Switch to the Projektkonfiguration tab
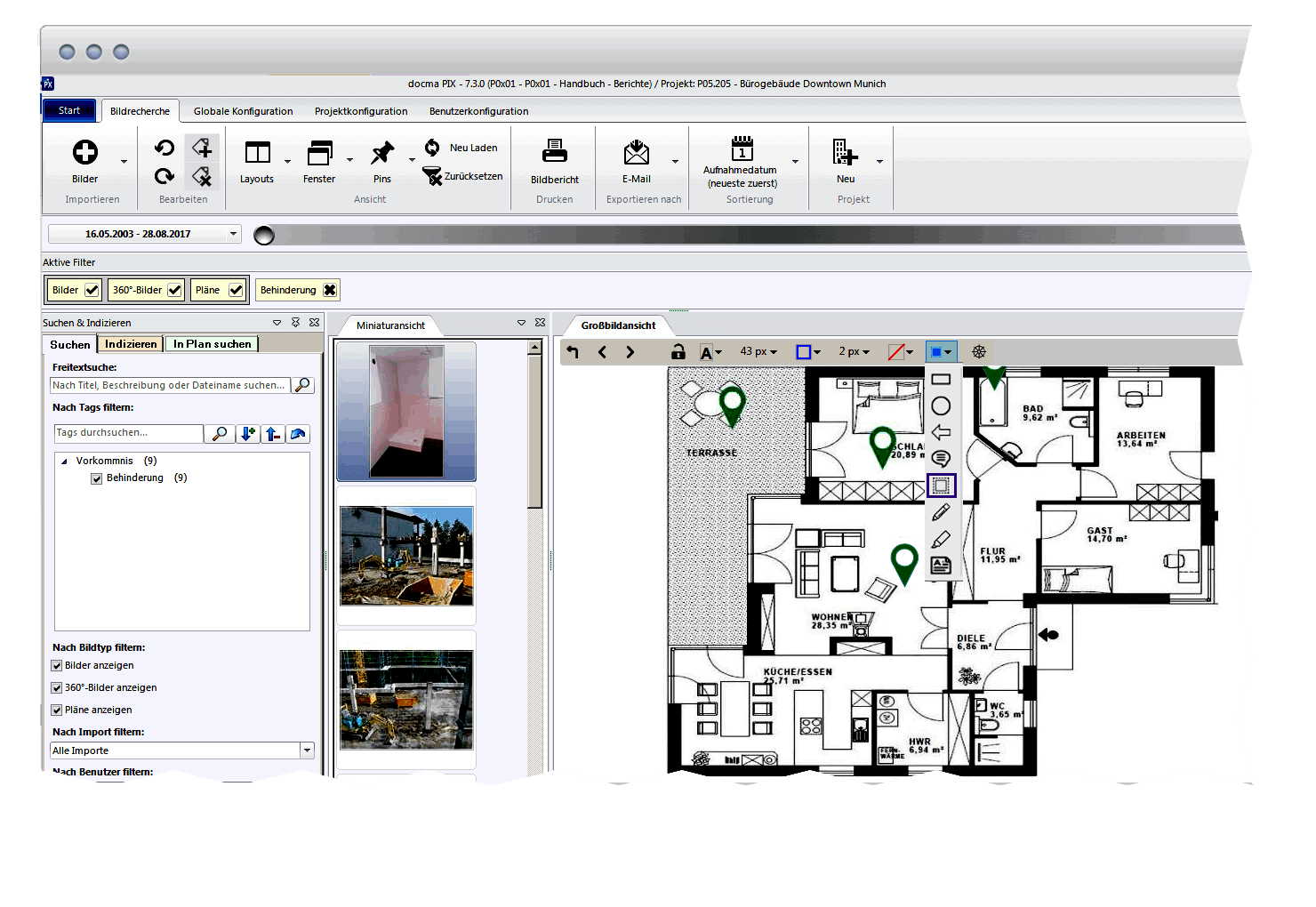This screenshot has width=1316, height=907. [361, 111]
